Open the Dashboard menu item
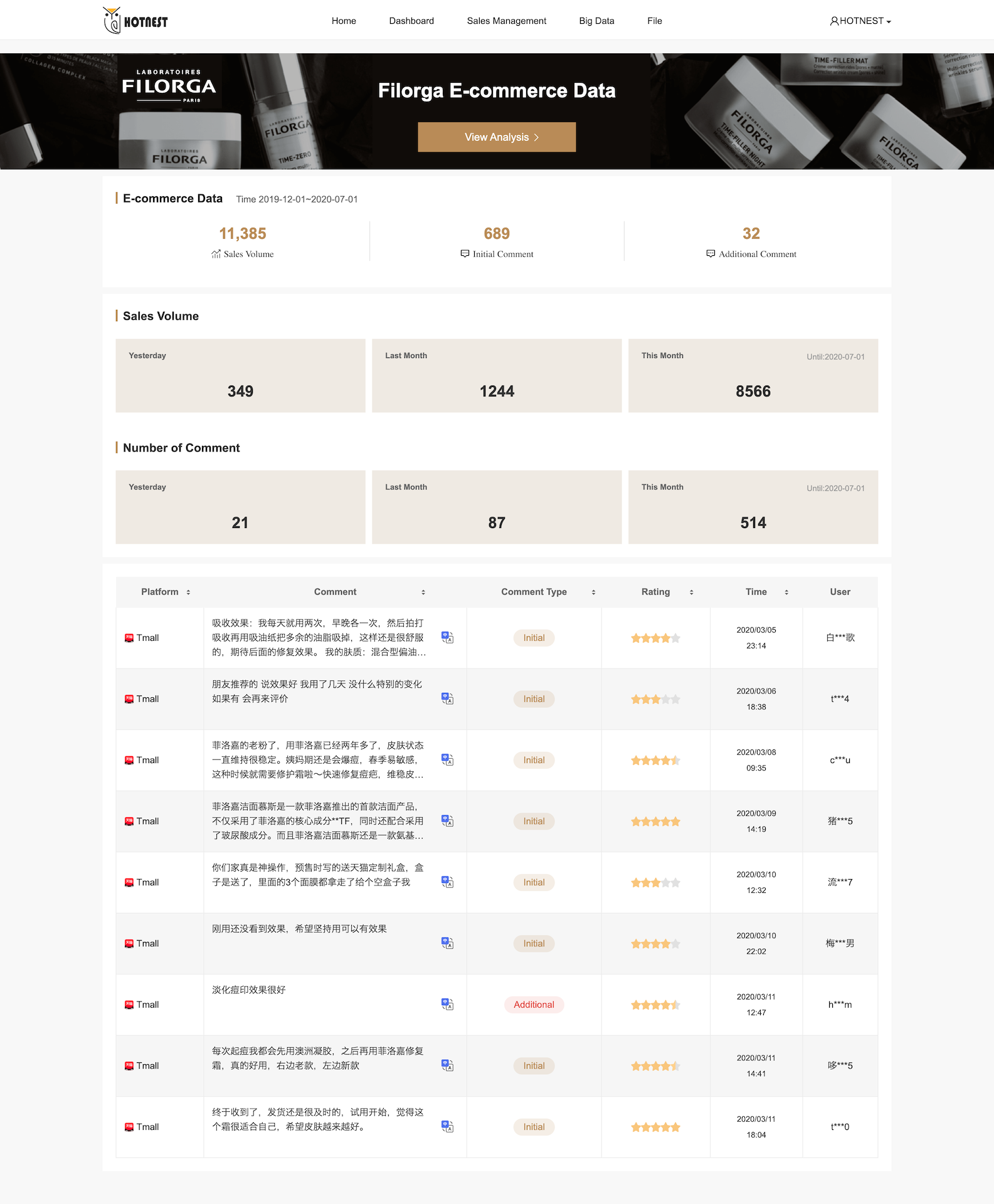Screen dimensions: 994x1204 coord(411,21)
